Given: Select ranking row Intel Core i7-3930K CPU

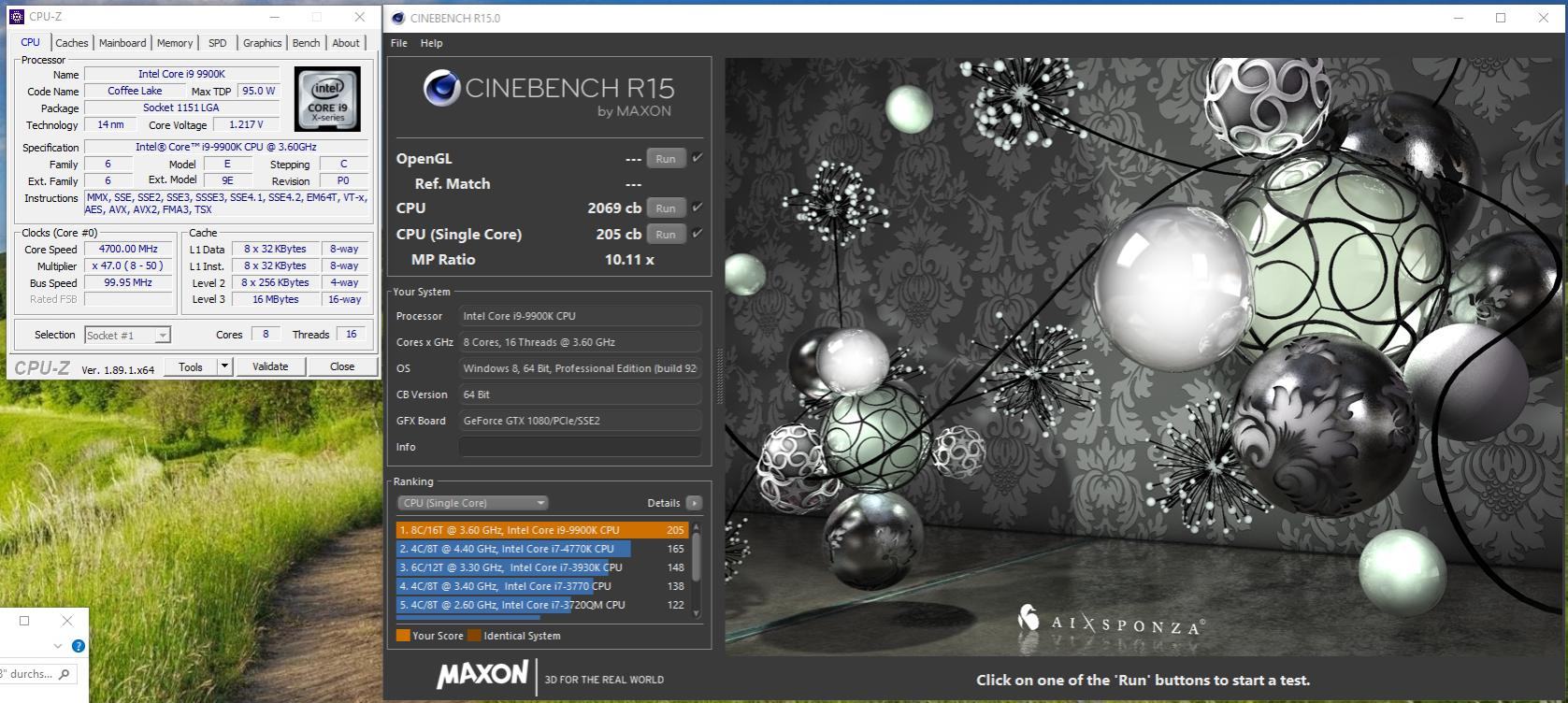Looking at the screenshot, I should coord(542,567).
